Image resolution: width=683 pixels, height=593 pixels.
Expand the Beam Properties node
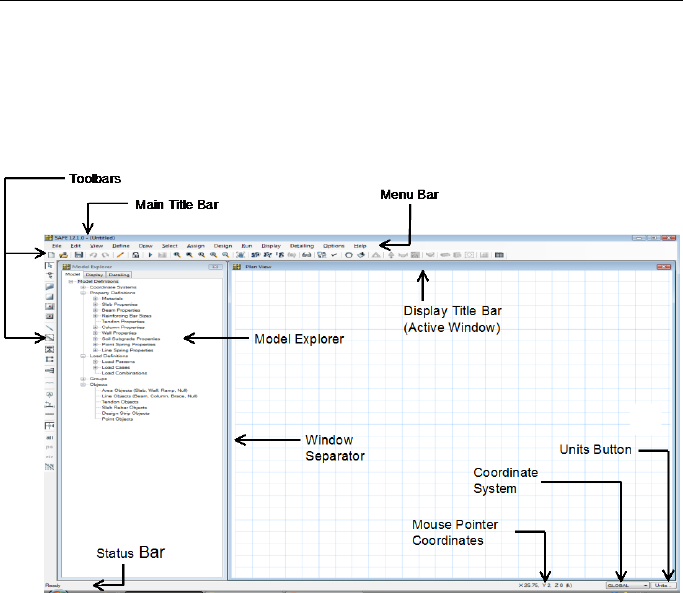(x=95, y=310)
